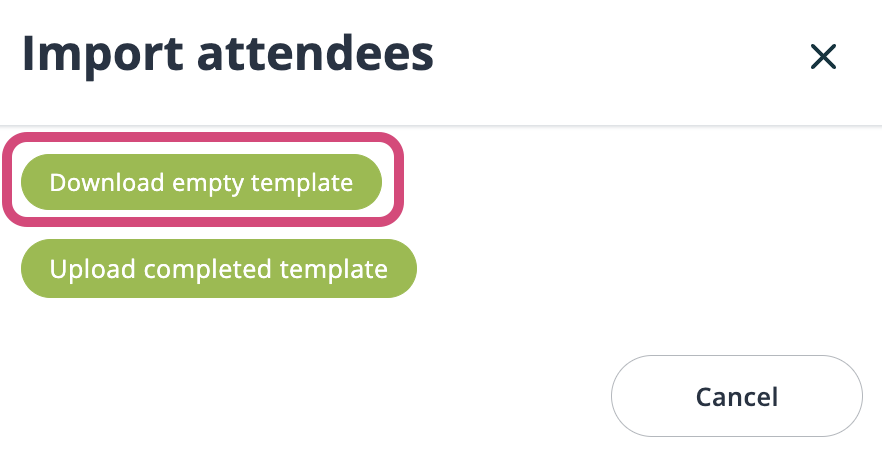The image size is (882, 450).
Task: Abort the import using Cancel
Action: pyautogui.click(x=736, y=396)
